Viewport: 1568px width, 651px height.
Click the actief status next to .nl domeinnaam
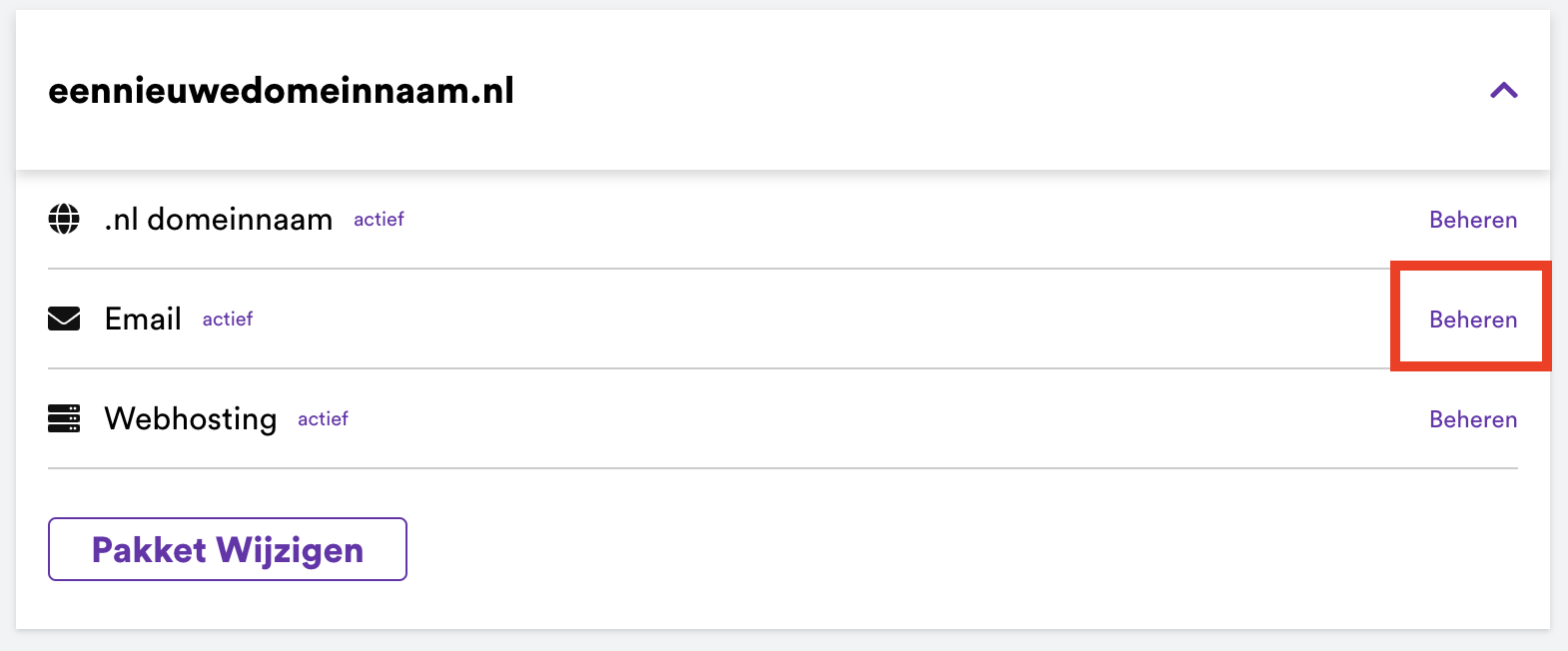(379, 220)
